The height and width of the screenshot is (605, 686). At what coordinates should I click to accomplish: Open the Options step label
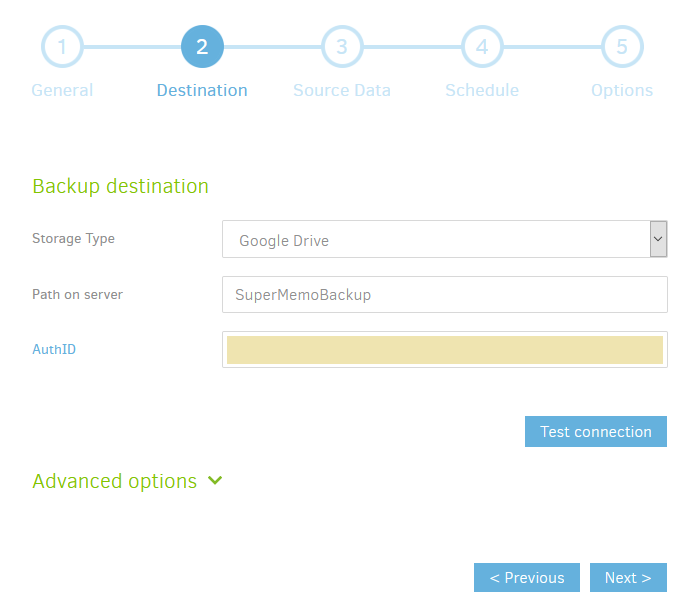[x=622, y=90]
